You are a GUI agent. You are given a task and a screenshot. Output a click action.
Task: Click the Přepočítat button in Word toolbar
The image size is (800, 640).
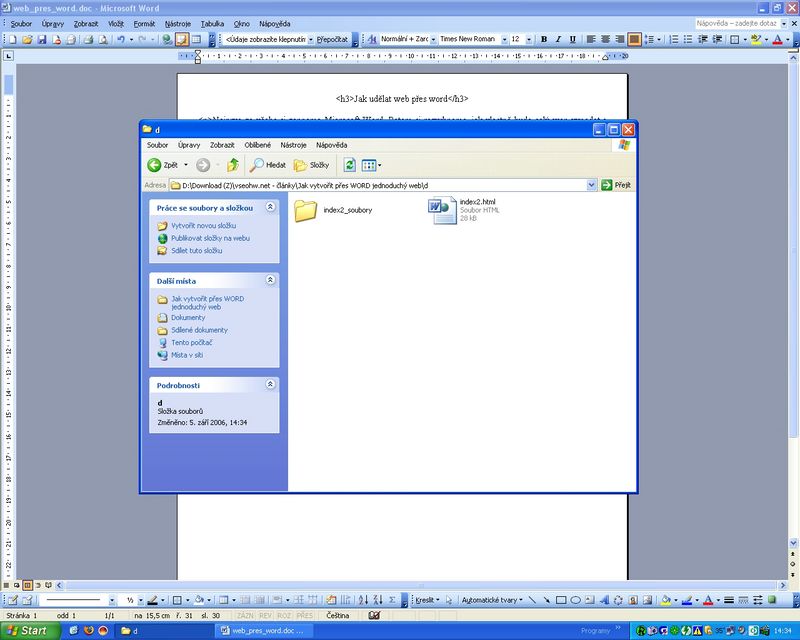coord(332,39)
